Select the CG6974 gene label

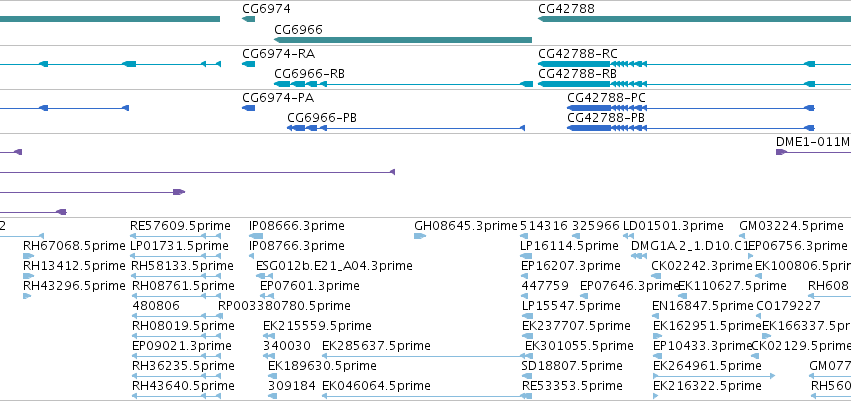[x=266, y=9]
